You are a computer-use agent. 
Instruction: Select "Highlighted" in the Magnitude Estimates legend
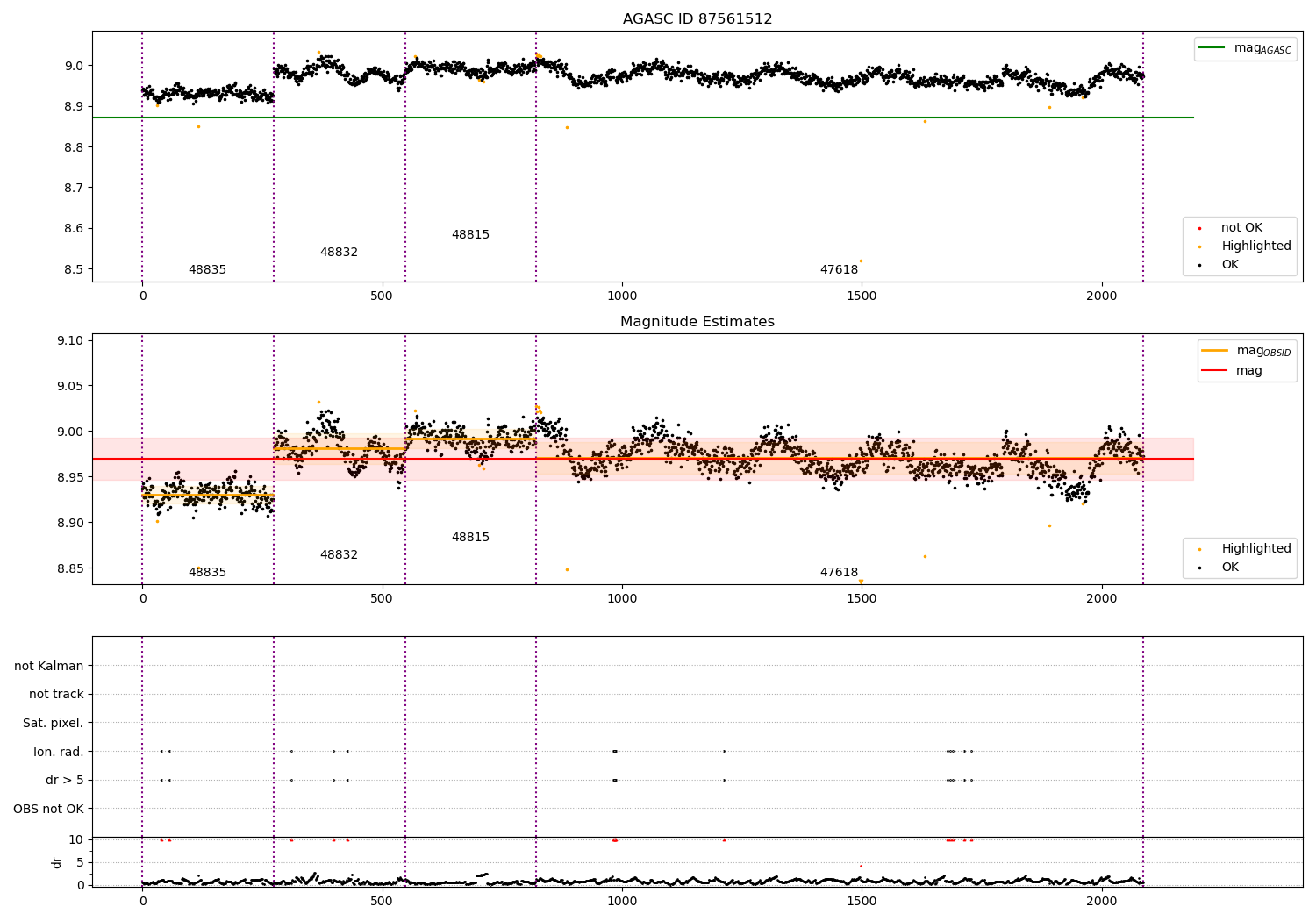pos(1256,549)
